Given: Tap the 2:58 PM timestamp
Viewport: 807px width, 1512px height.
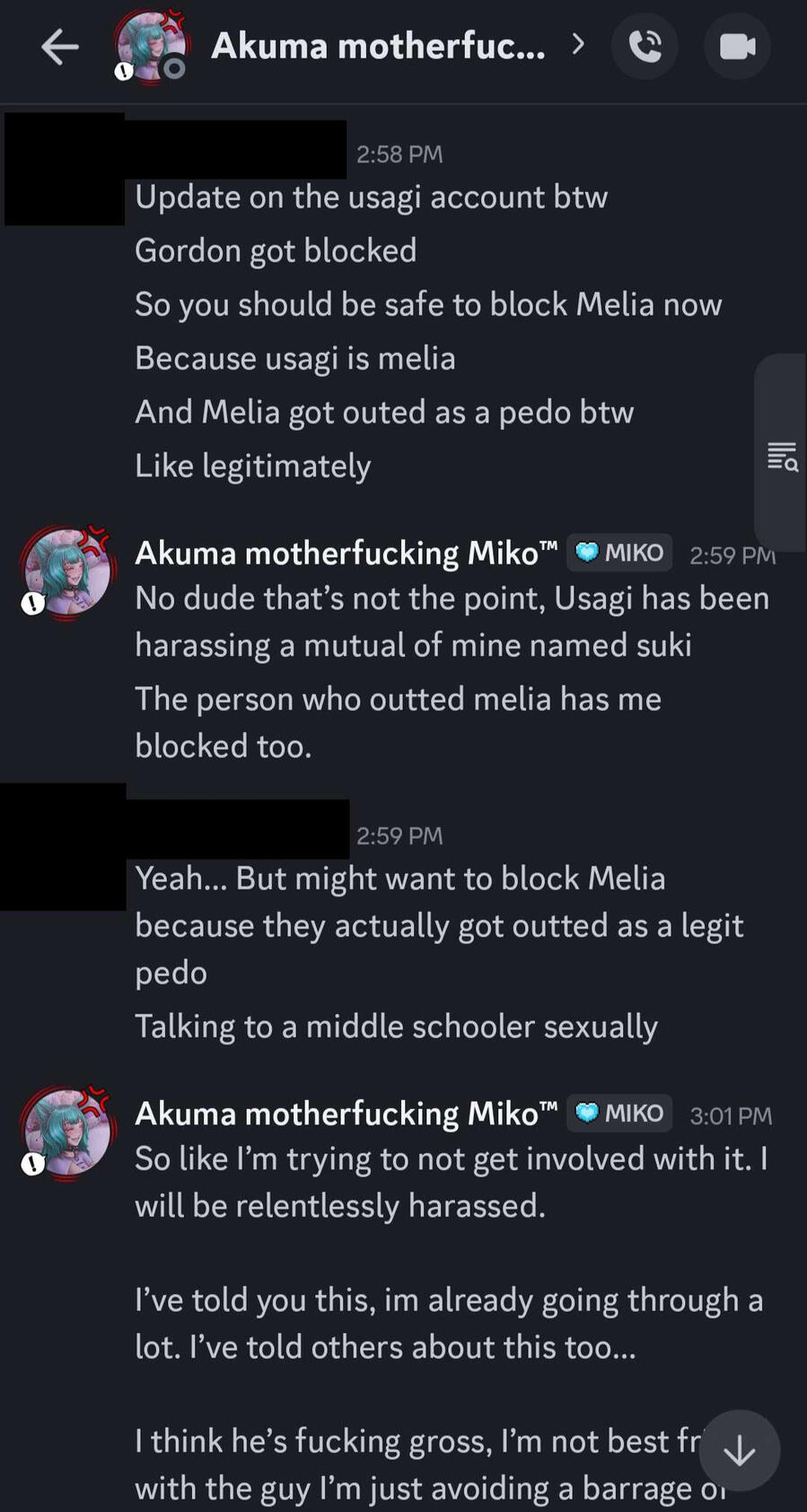Looking at the screenshot, I should click(399, 154).
